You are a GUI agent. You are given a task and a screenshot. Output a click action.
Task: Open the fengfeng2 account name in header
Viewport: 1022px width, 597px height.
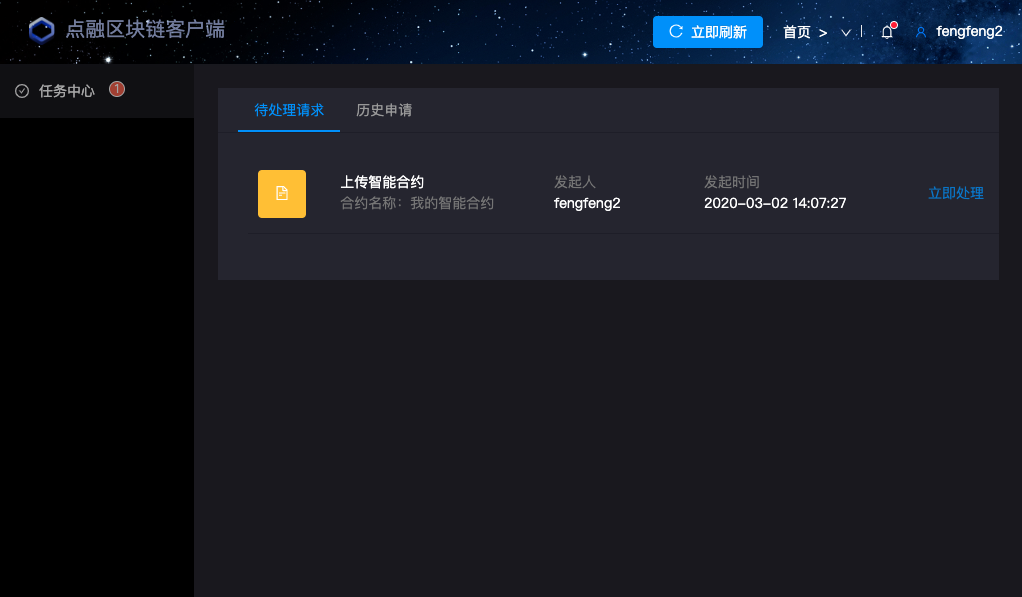(x=969, y=31)
